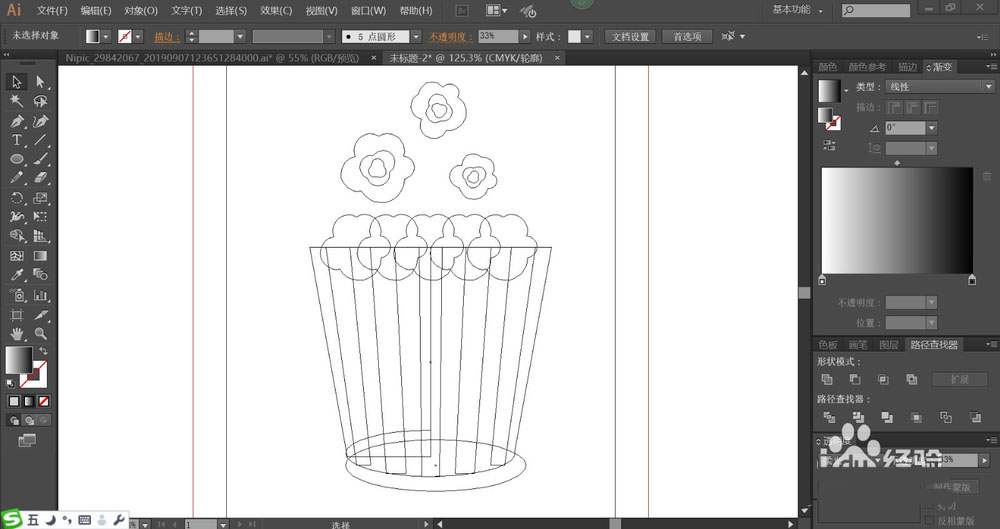1000x529 pixels.
Task: Select the Eyedropper tool
Action: click(x=17, y=275)
